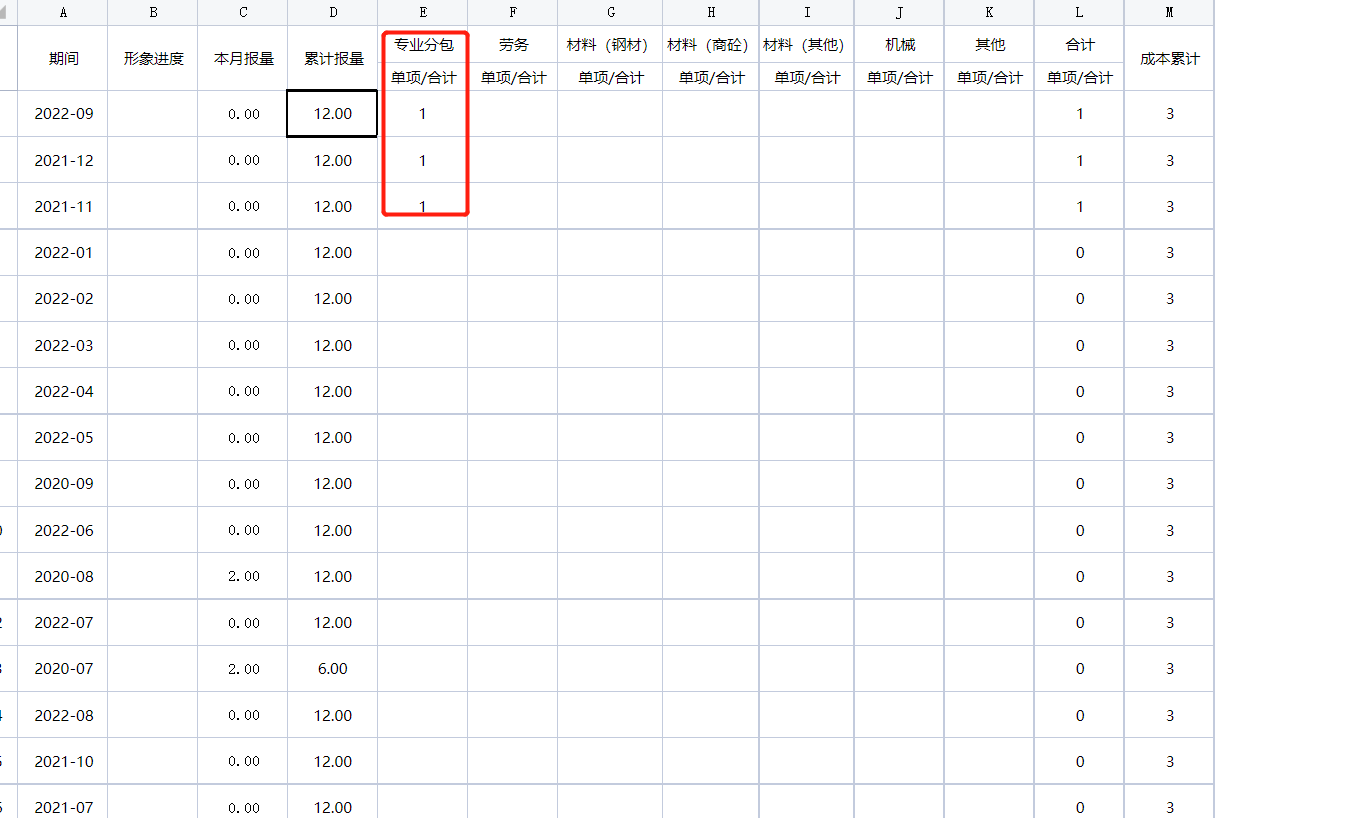The image size is (1353, 818).
Task: Click the 专业分包 value in 2021-12 row
Action: (423, 160)
